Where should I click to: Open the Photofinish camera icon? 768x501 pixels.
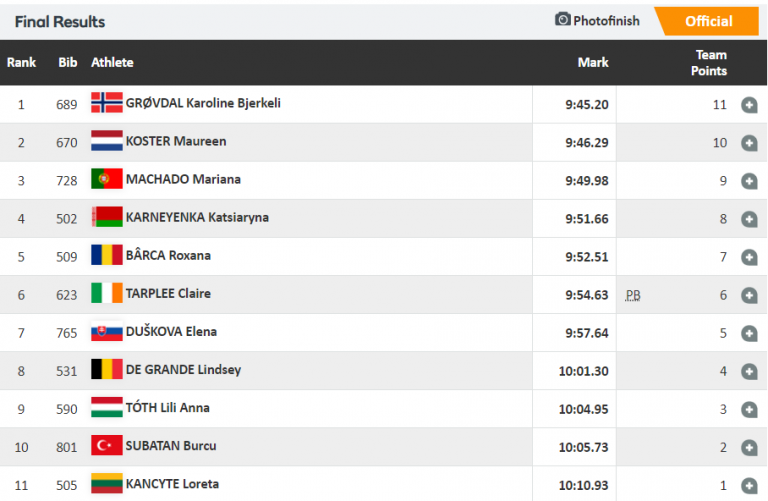click(562, 20)
